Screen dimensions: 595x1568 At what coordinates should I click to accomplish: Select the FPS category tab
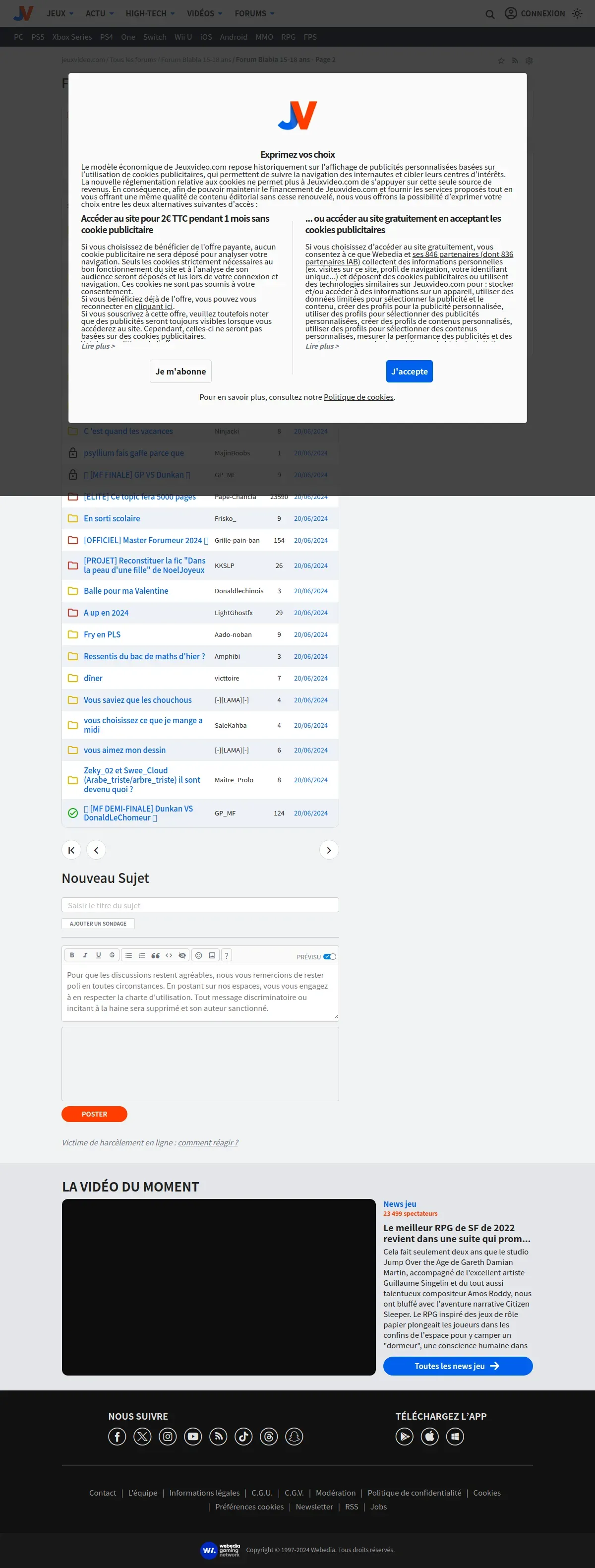point(310,37)
